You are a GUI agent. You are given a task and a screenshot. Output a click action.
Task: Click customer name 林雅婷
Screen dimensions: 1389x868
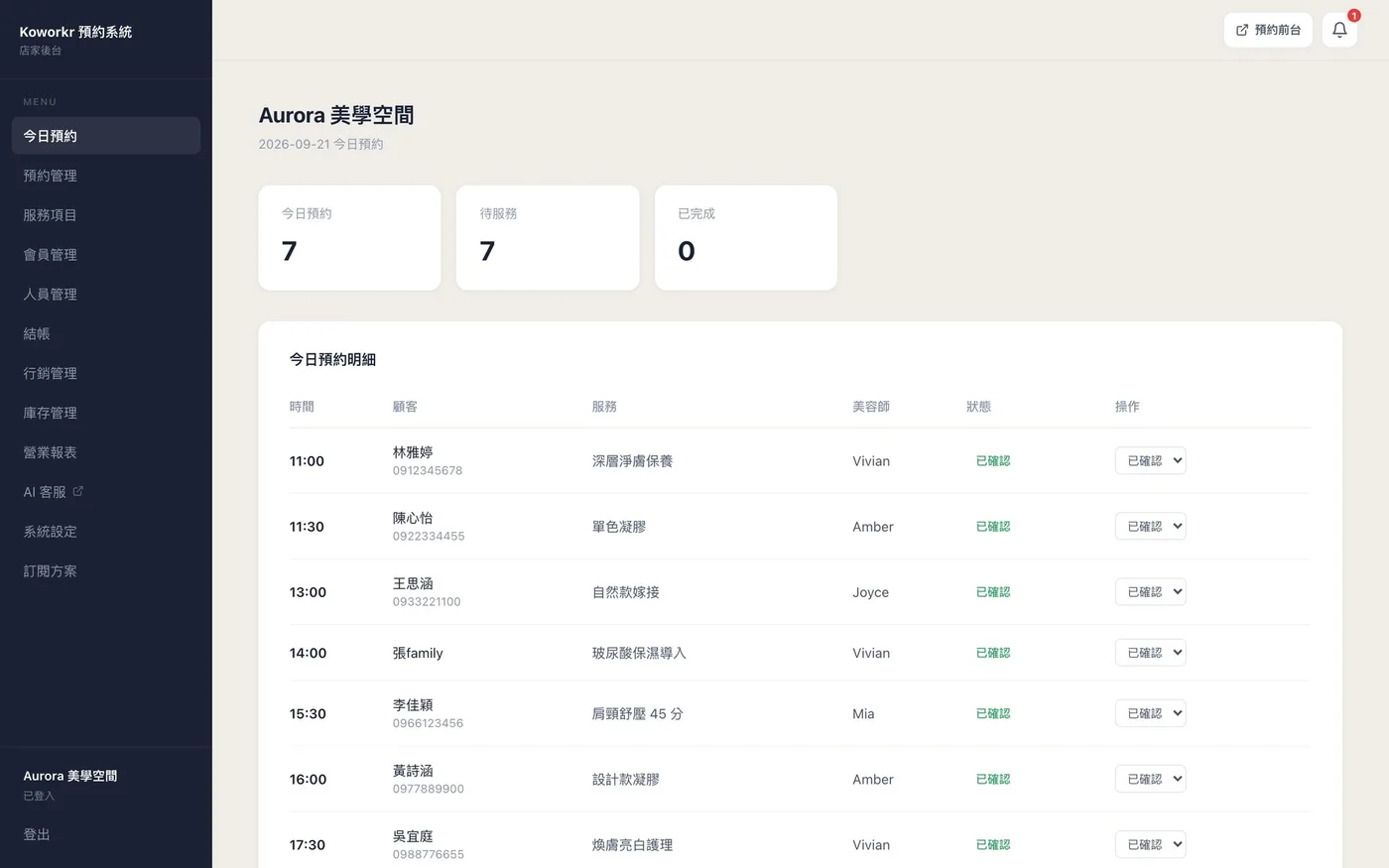pos(413,452)
